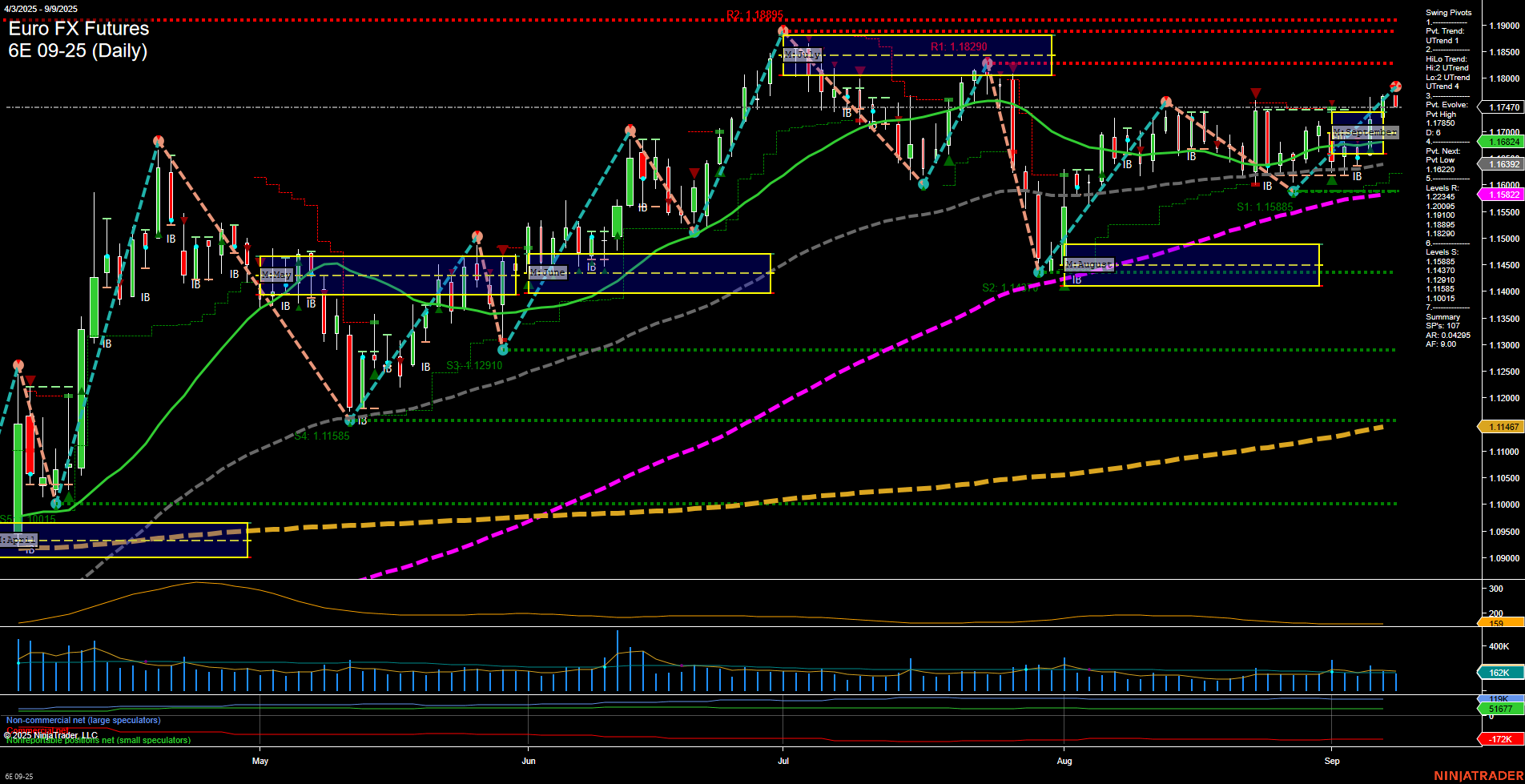The image size is (1525, 784).
Task: Select the M-May range label box
Action: (278, 274)
